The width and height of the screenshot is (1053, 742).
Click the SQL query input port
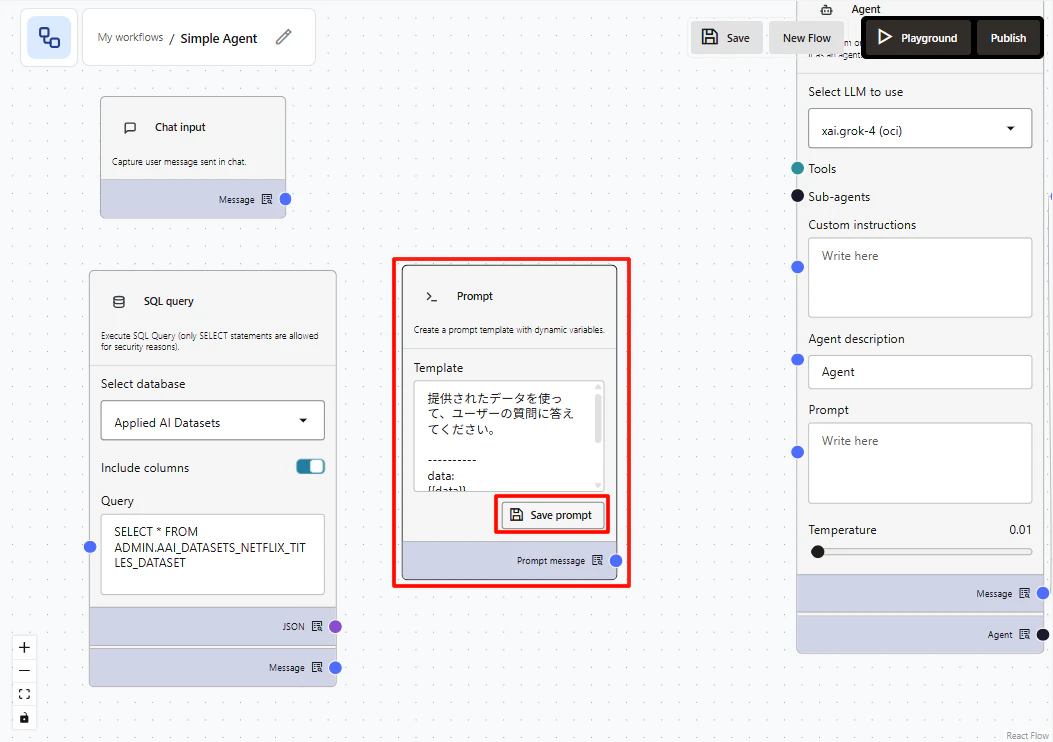pyautogui.click(x=90, y=547)
